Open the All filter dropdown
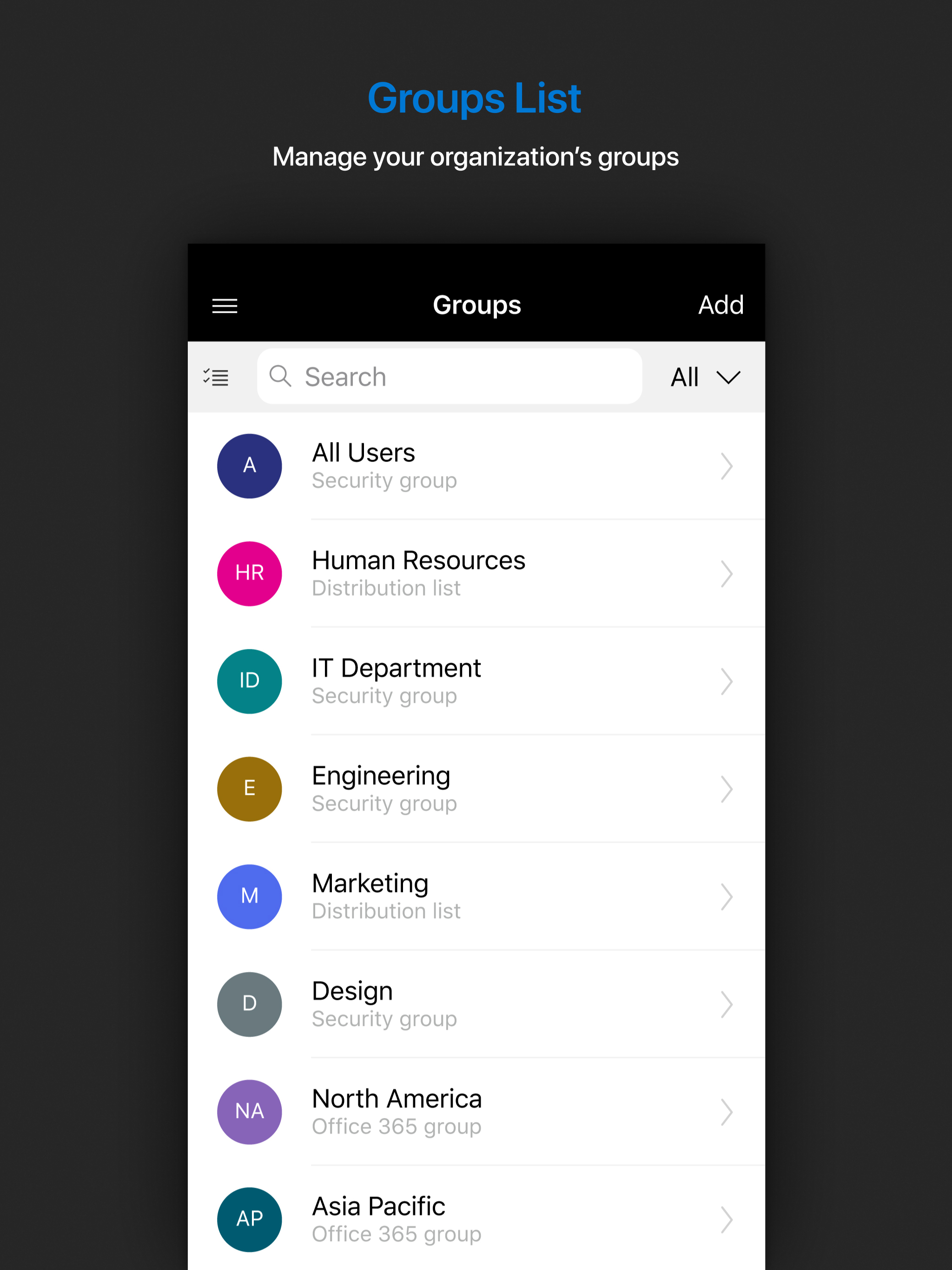 click(x=705, y=377)
